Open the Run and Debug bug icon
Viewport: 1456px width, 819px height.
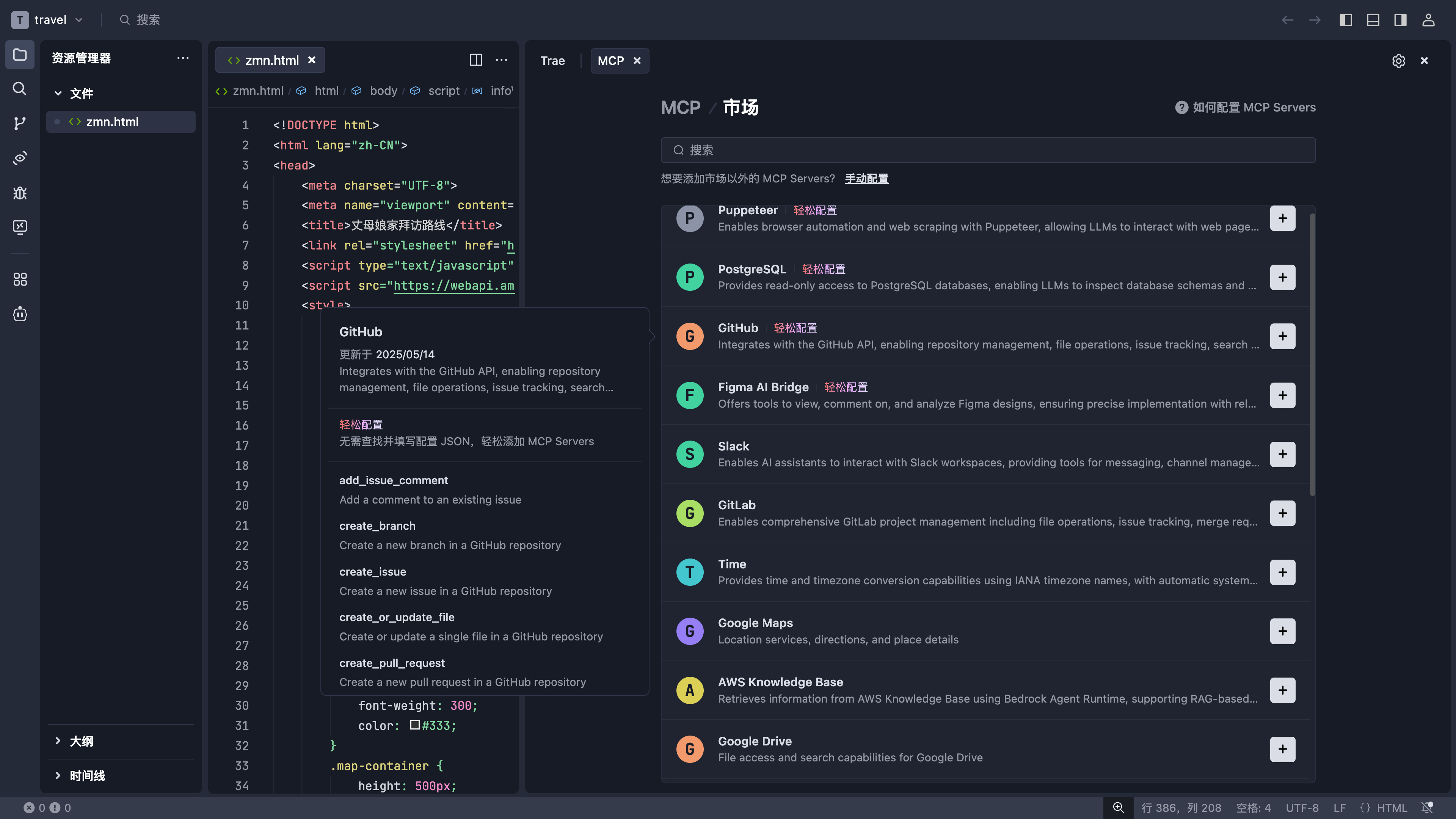20,193
